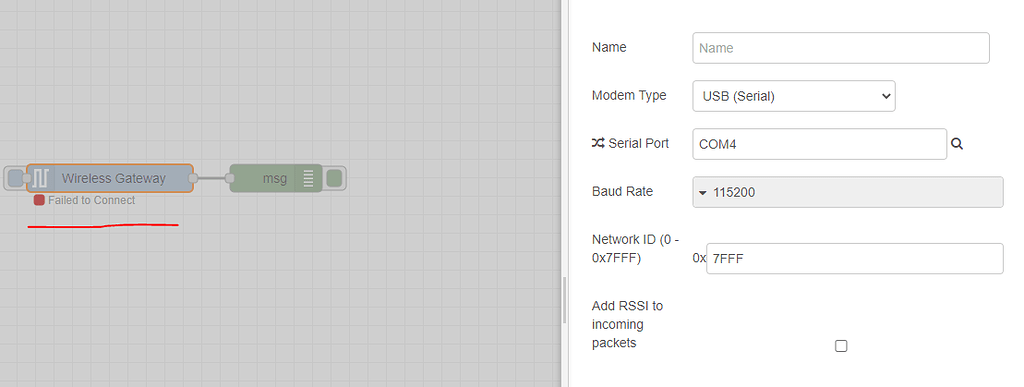Click the list icon on msg node
This screenshot has width=1024, height=387.
(308, 178)
